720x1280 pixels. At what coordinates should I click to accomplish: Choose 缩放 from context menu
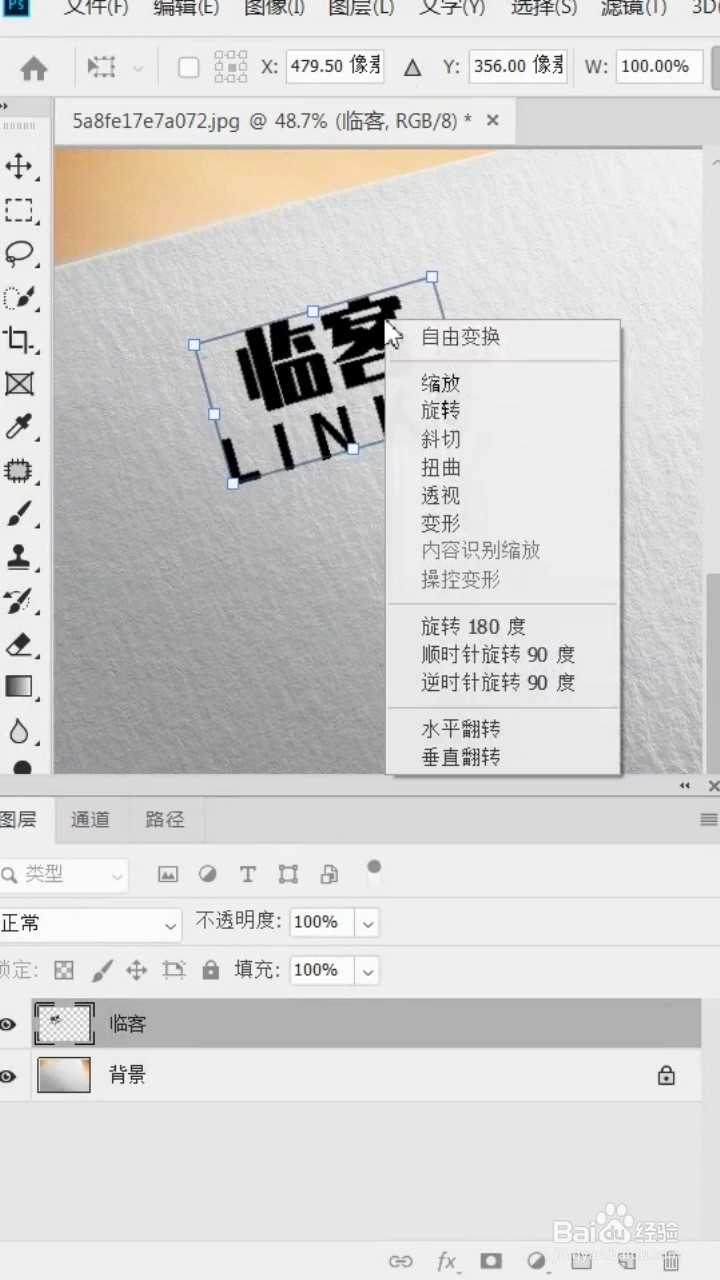click(441, 383)
